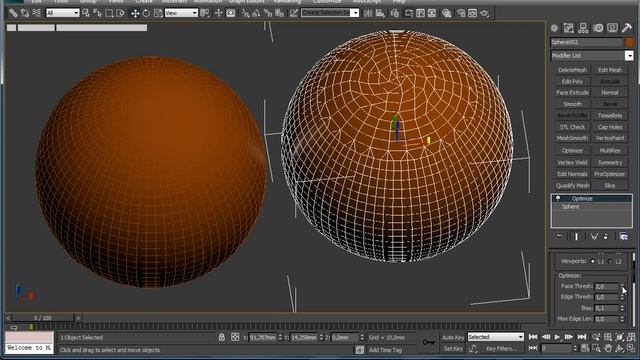Remove modifier from the stack icon
This screenshot has height=360, width=640.
point(605,236)
